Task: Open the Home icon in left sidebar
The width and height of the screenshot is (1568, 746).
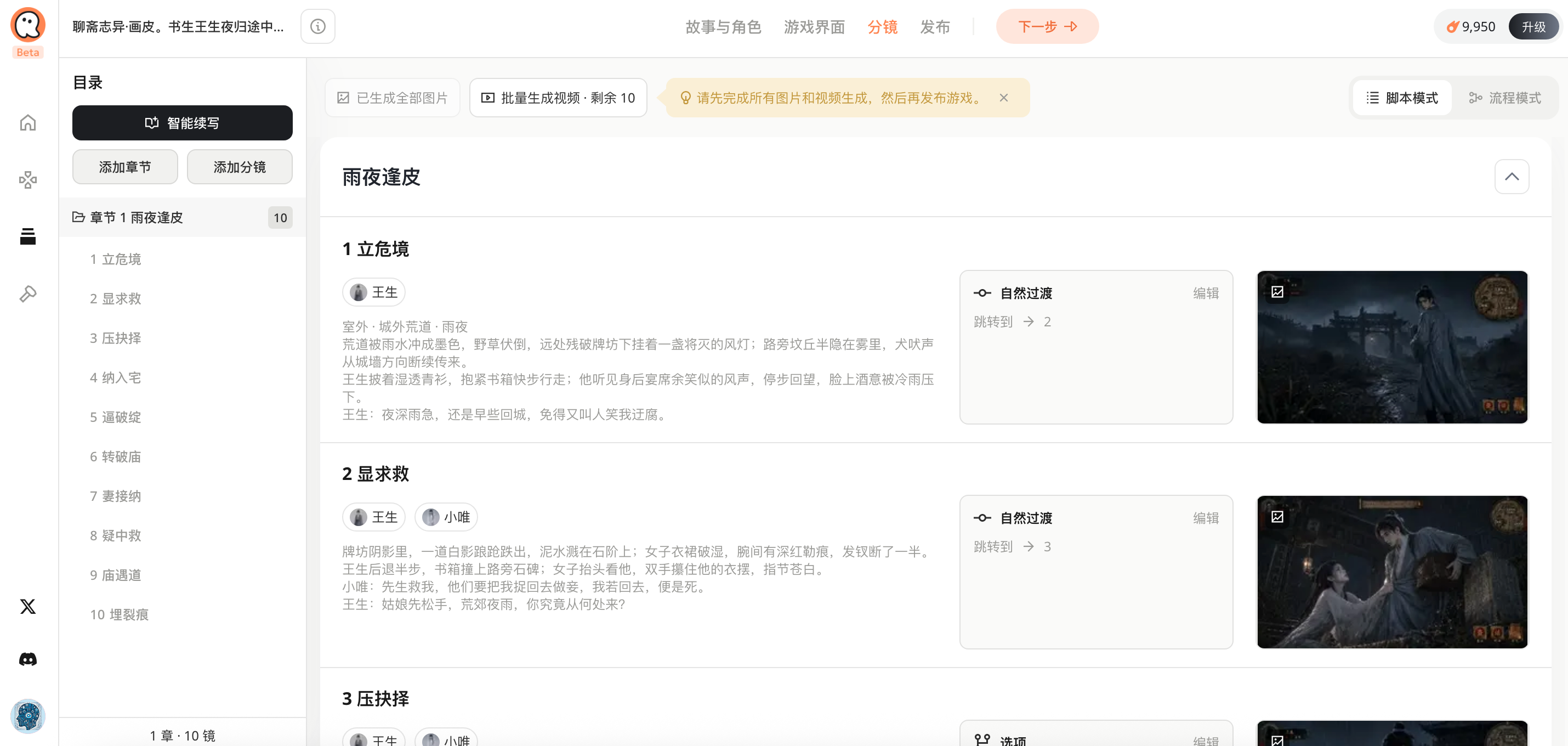Action: [x=28, y=122]
